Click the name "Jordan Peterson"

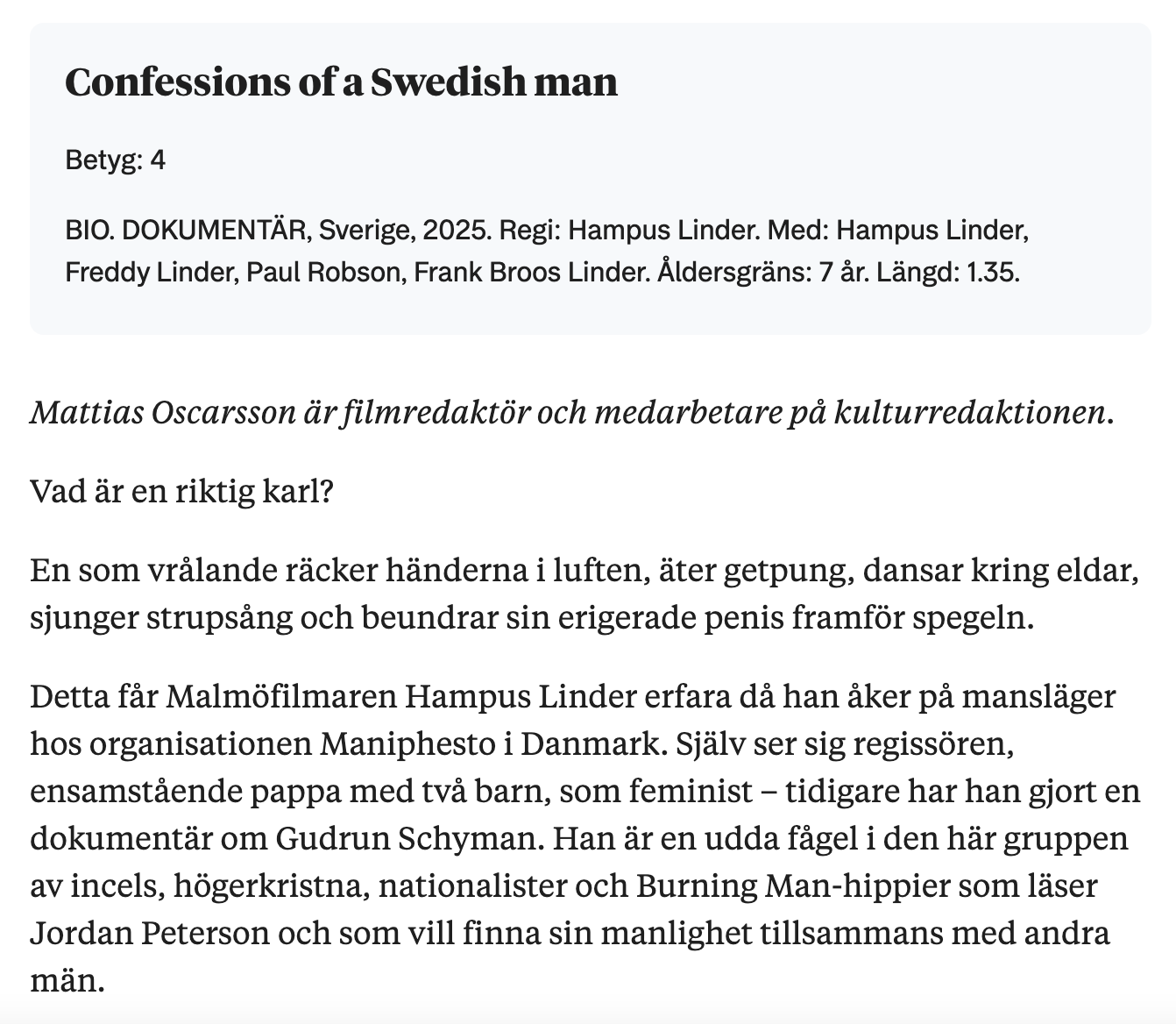point(150,933)
